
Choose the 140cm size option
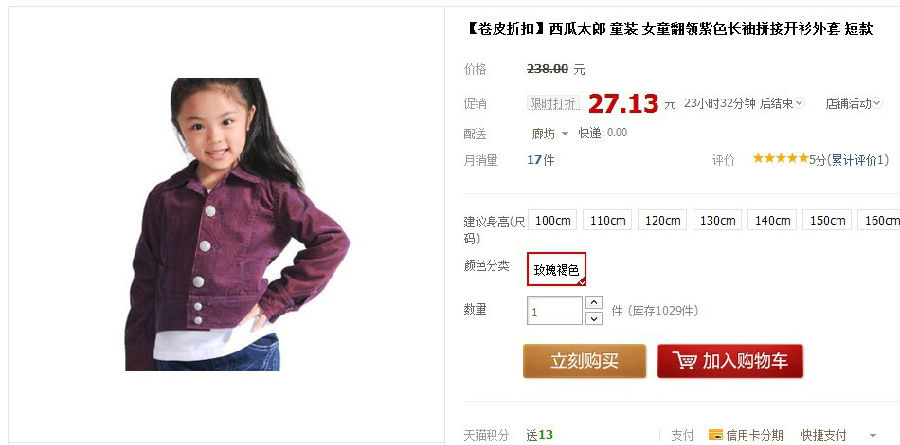(x=772, y=220)
